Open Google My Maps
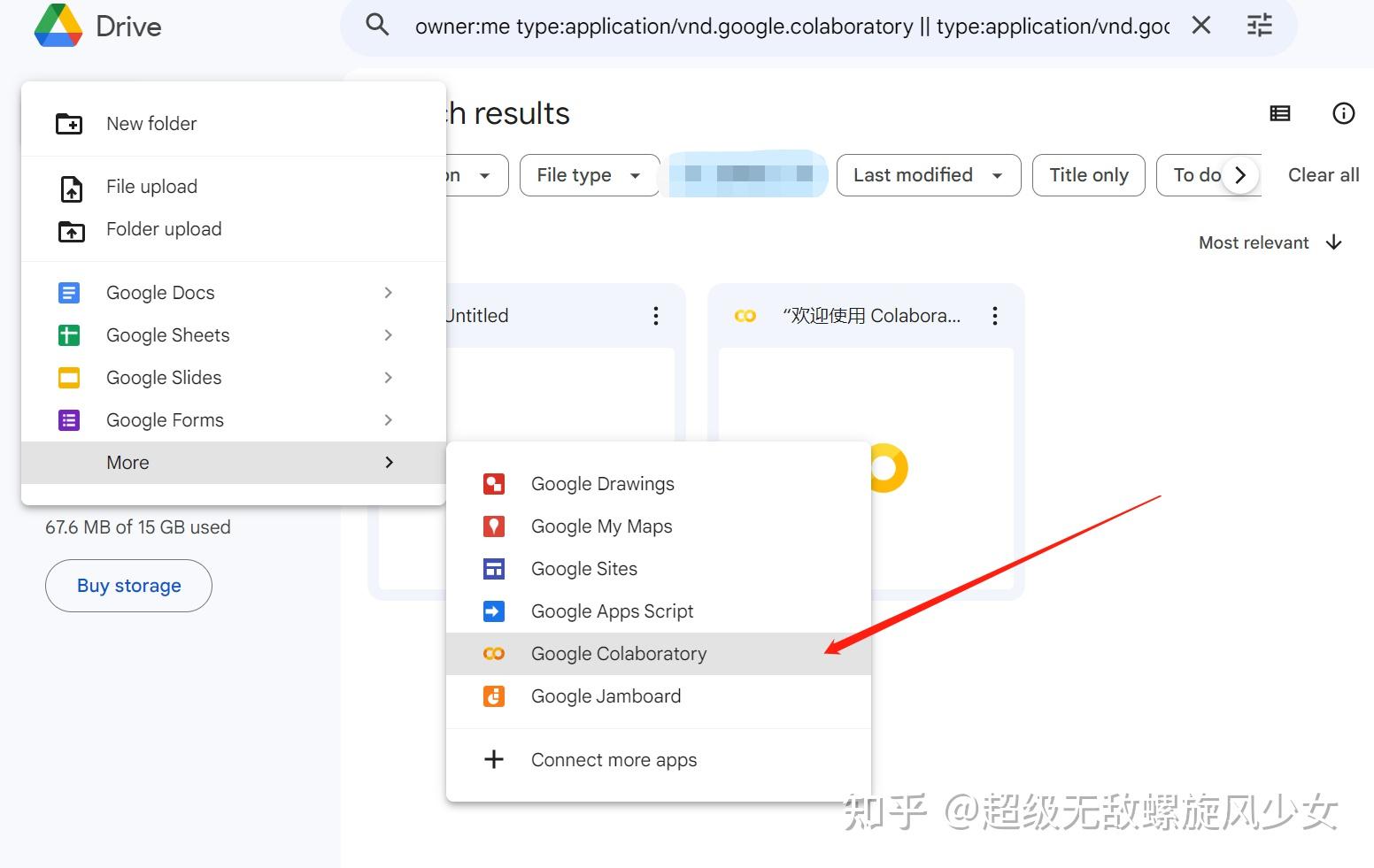This screenshot has width=1374, height=868. click(601, 526)
